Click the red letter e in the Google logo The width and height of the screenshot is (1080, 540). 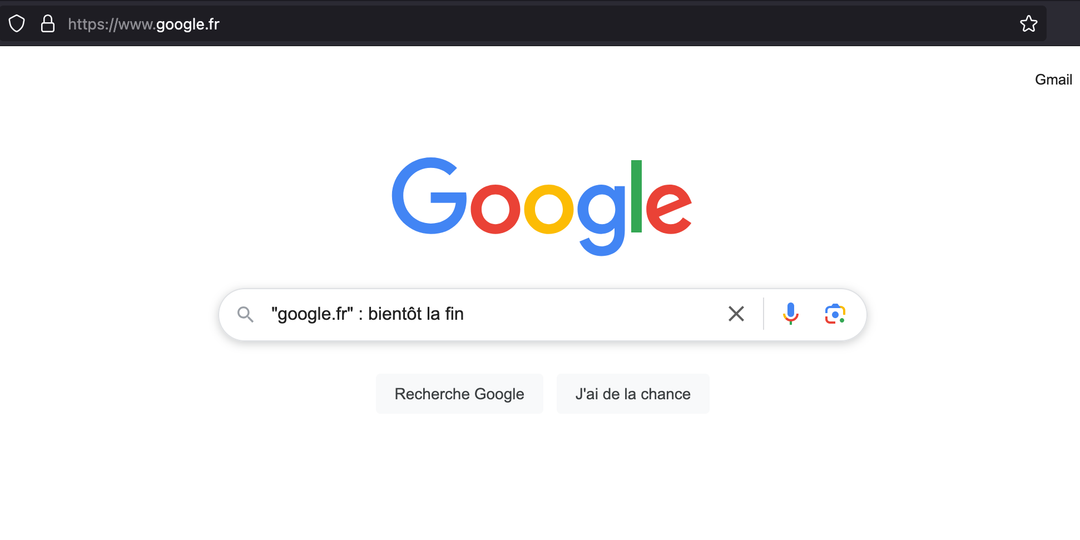(x=668, y=207)
